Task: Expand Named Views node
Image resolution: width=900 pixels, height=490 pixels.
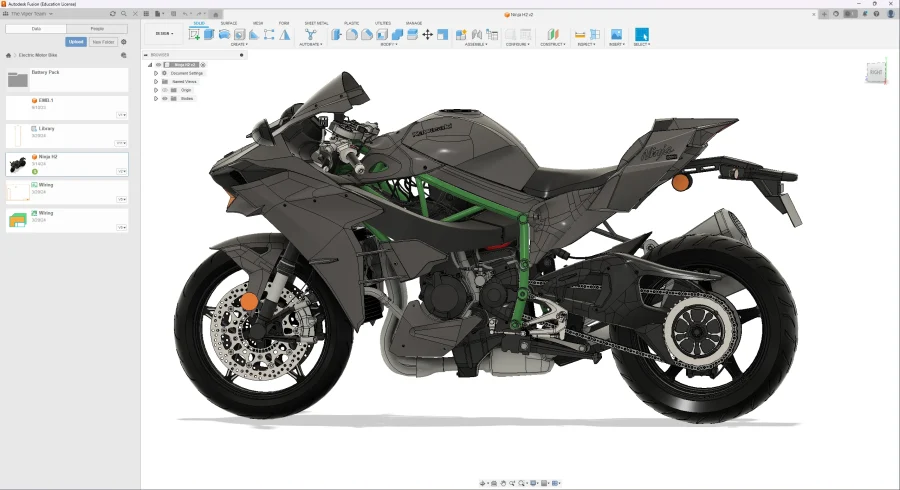Action: point(156,81)
